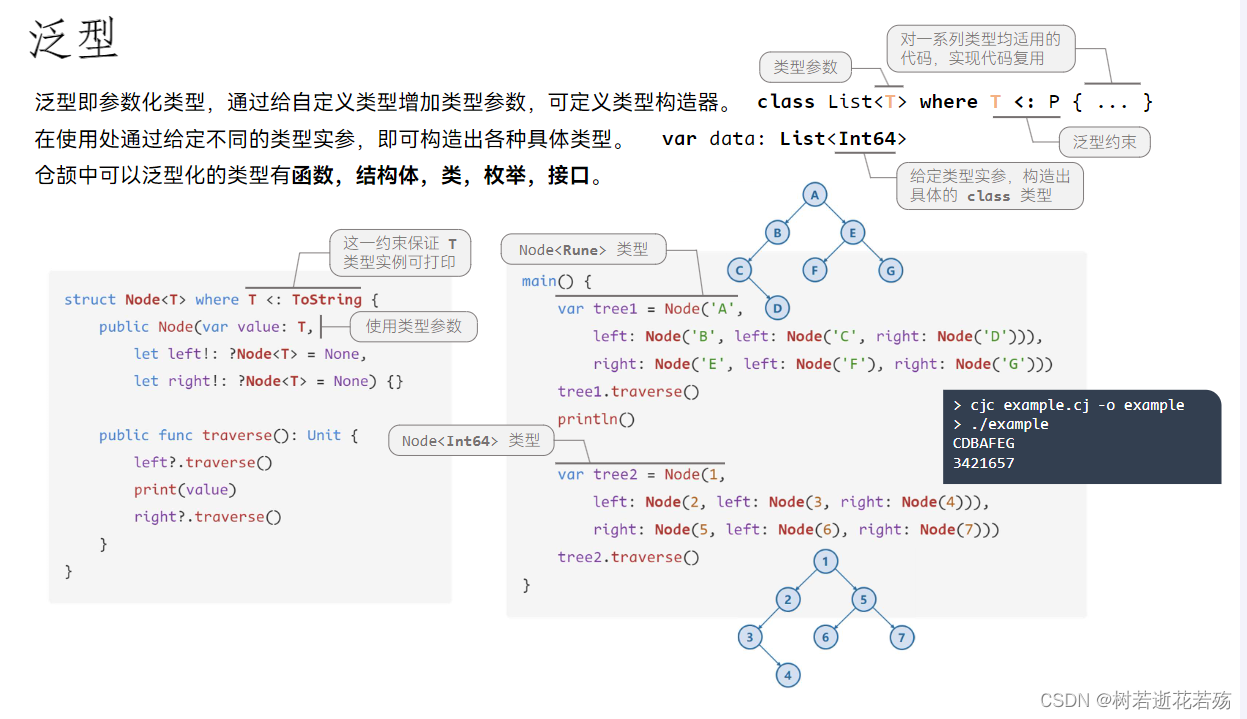The height and width of the screenshot is (719, 1247).
Task: Click code line println()
Action: pyautogui.click(x=596, y=419)
